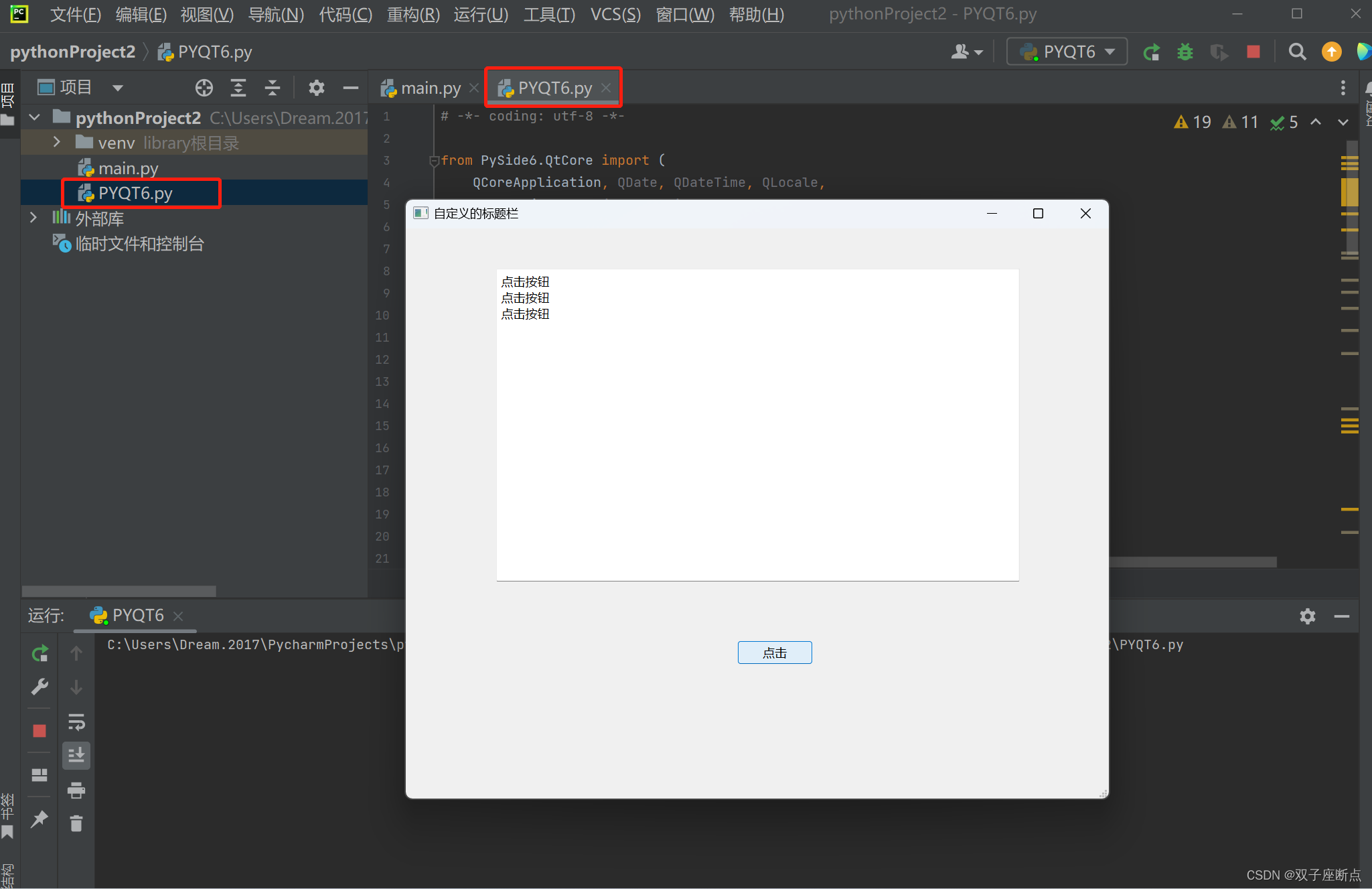Select PYQT6.py in the project tree
The image size is (1372, 889).
[135, 193]
